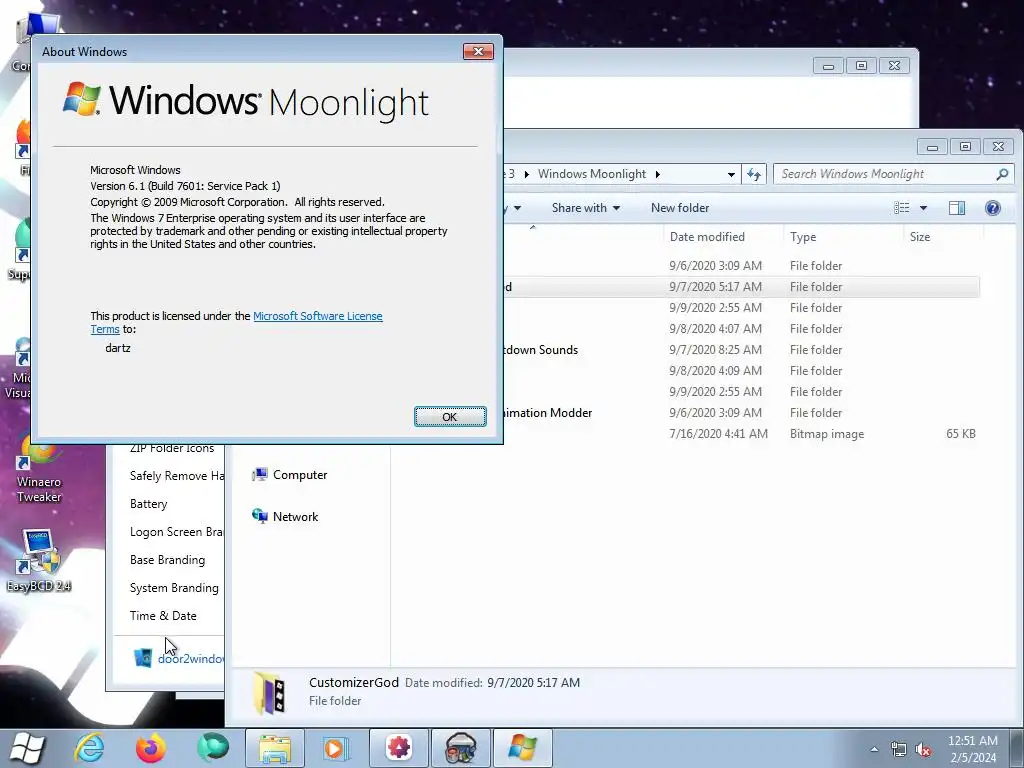Select Battery in the left list
Viewport: 1024px width, 768px height.
(x=148, y=504)
